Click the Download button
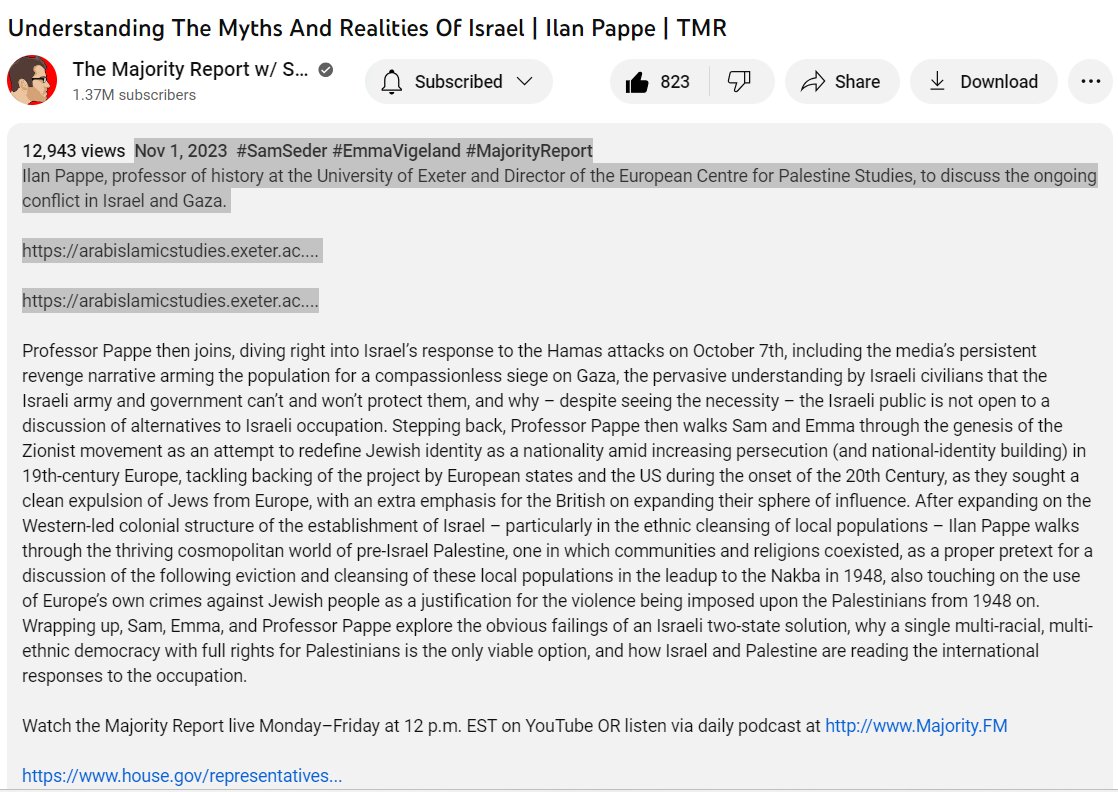Viewport: 1118px width, 792px height. (x=984, y=82)
